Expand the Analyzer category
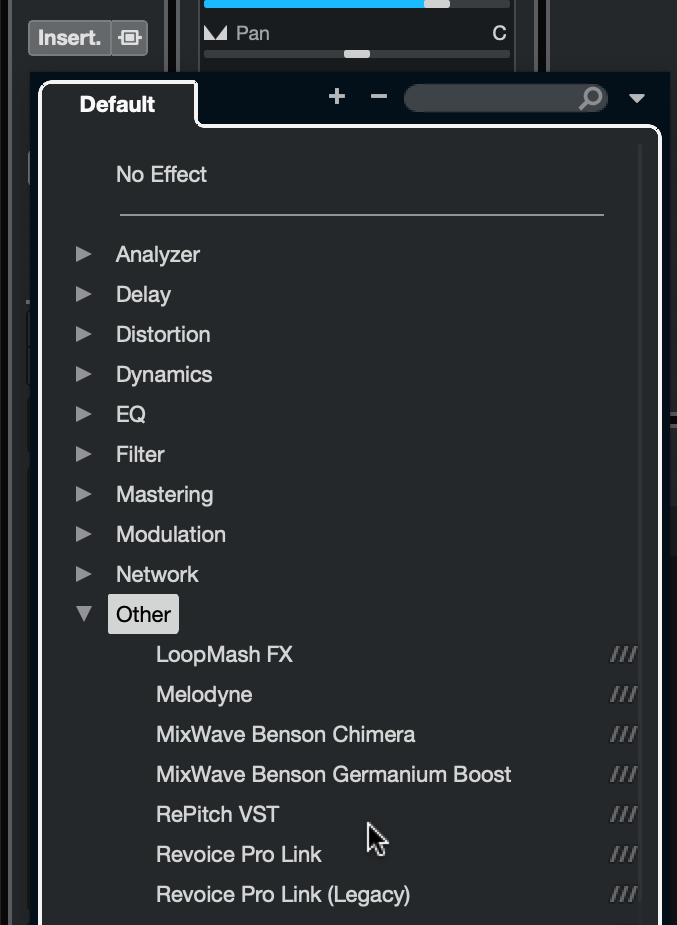Viewport: 677px width, 925px height. [84, 254]
